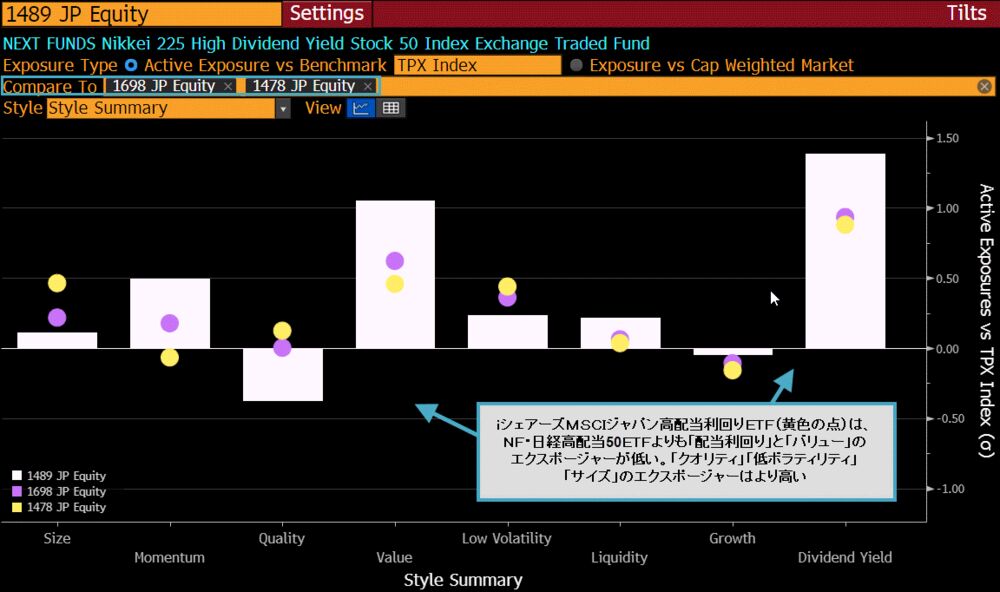Click the Liquidity axis label

pos(619,558)
